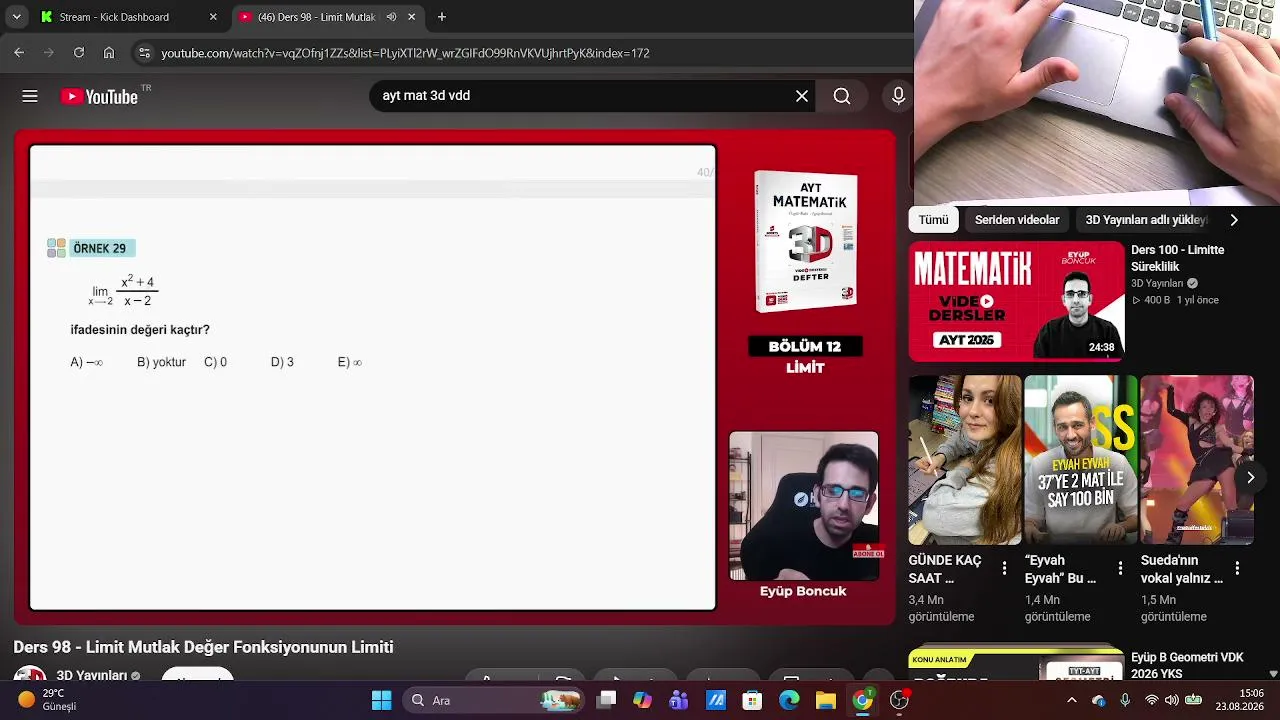Open the 29°C Güneşli weather widget
1280x720 pixels.
[47, 700]
